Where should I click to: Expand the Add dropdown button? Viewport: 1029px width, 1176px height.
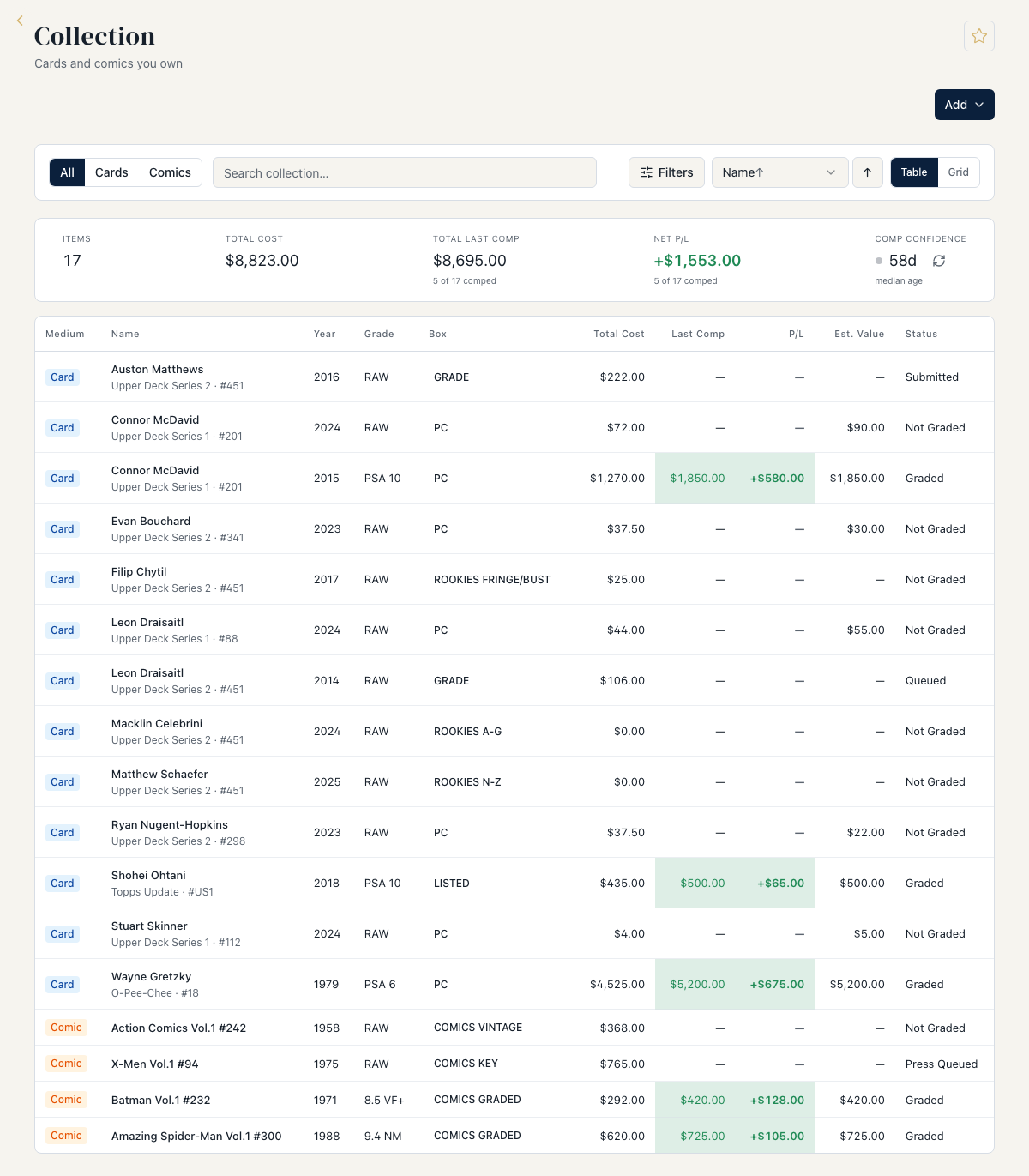tap(965, 105)
